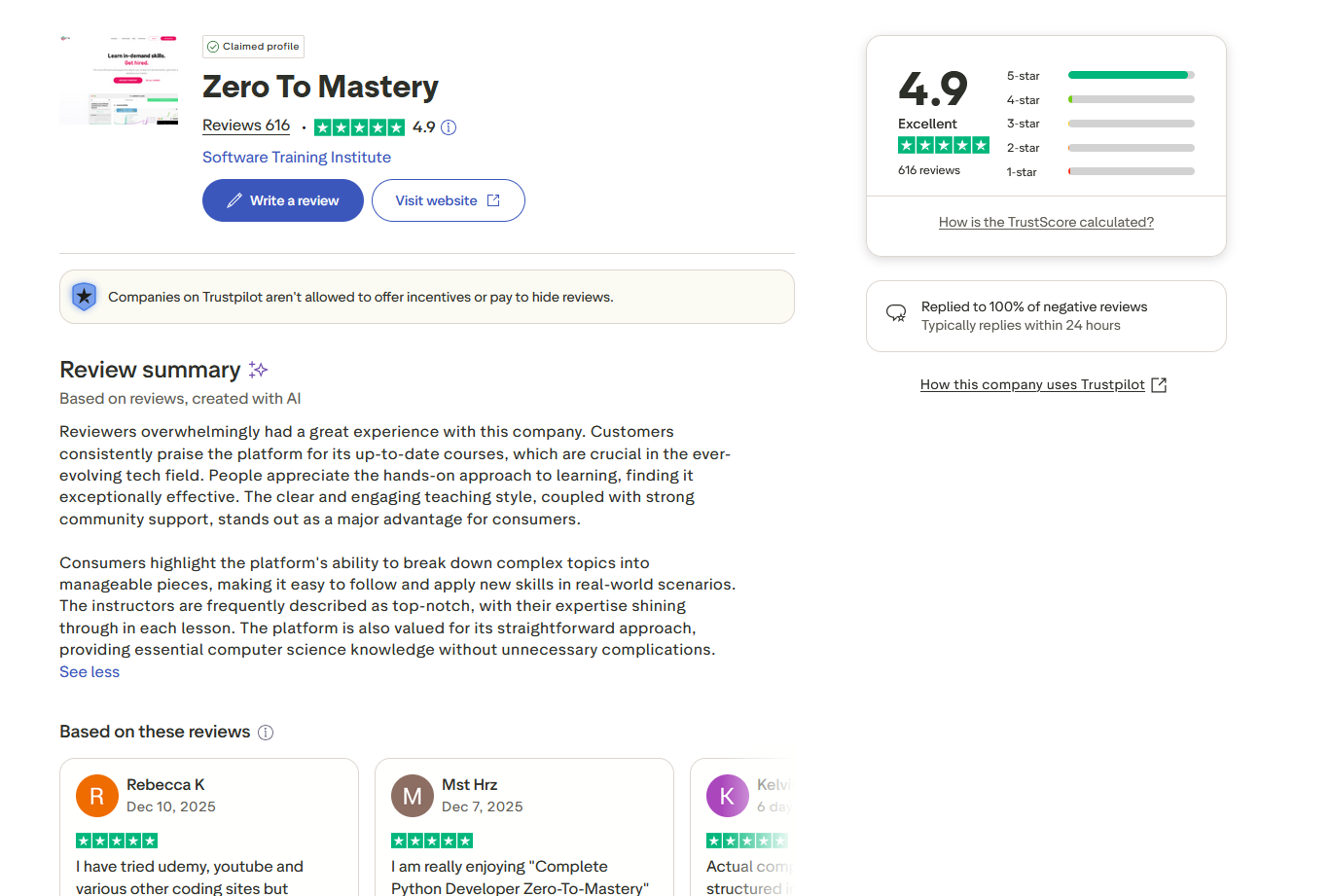The image size is (1331, 896).
Task: Open Software Training Institute category link
Action: tap(297, 158)
